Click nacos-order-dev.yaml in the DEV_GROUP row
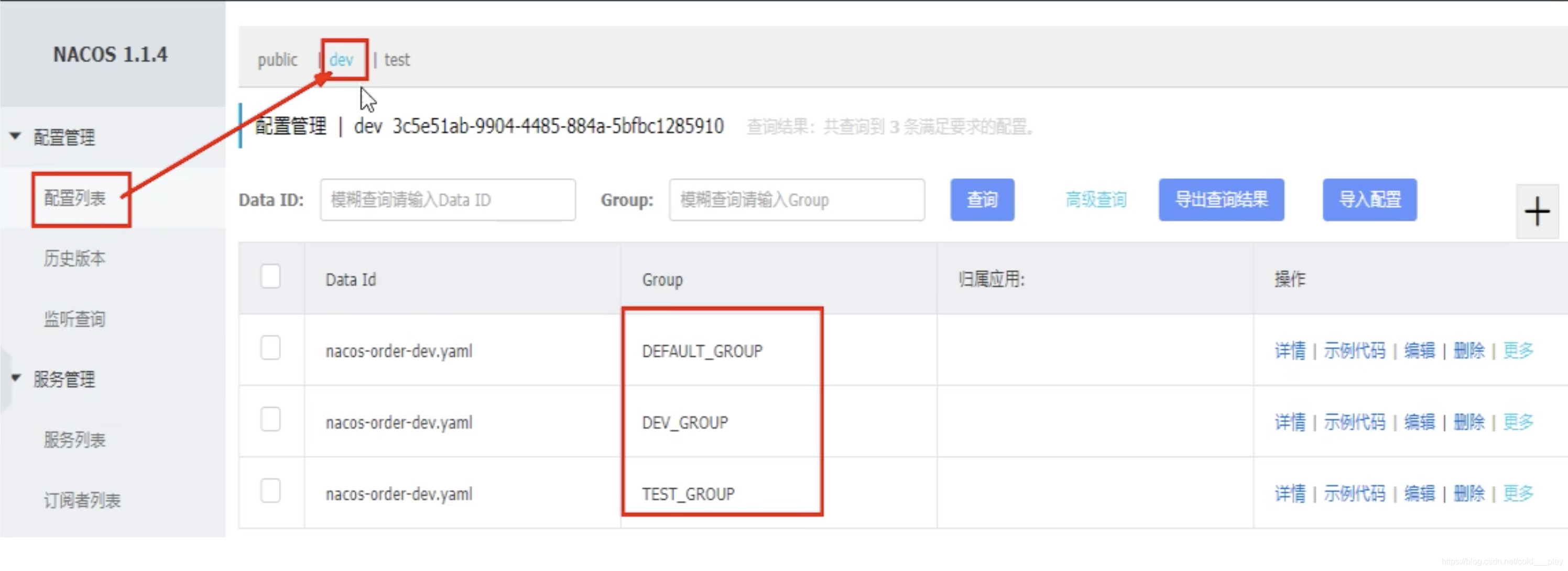 pyautogui.click(x=399, y=422)
